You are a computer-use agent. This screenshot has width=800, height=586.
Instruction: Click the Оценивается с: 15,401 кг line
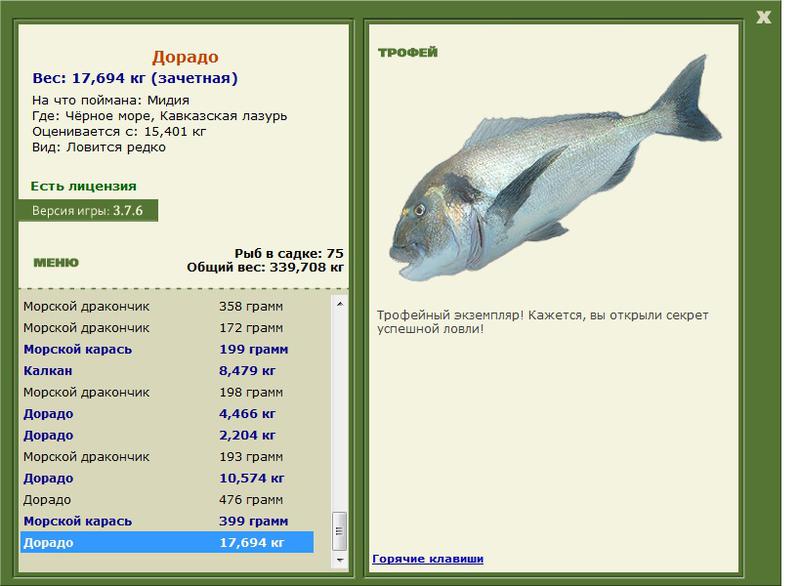tap(119, 132)
